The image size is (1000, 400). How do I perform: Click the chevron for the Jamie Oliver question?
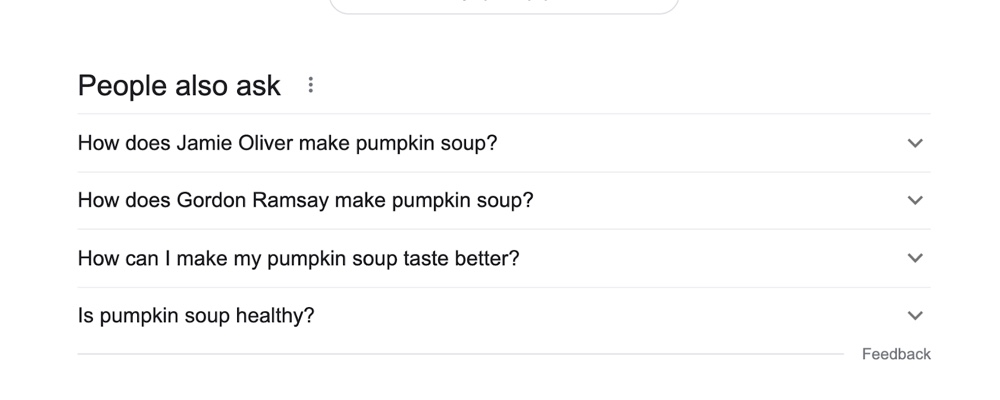[914, 143]
